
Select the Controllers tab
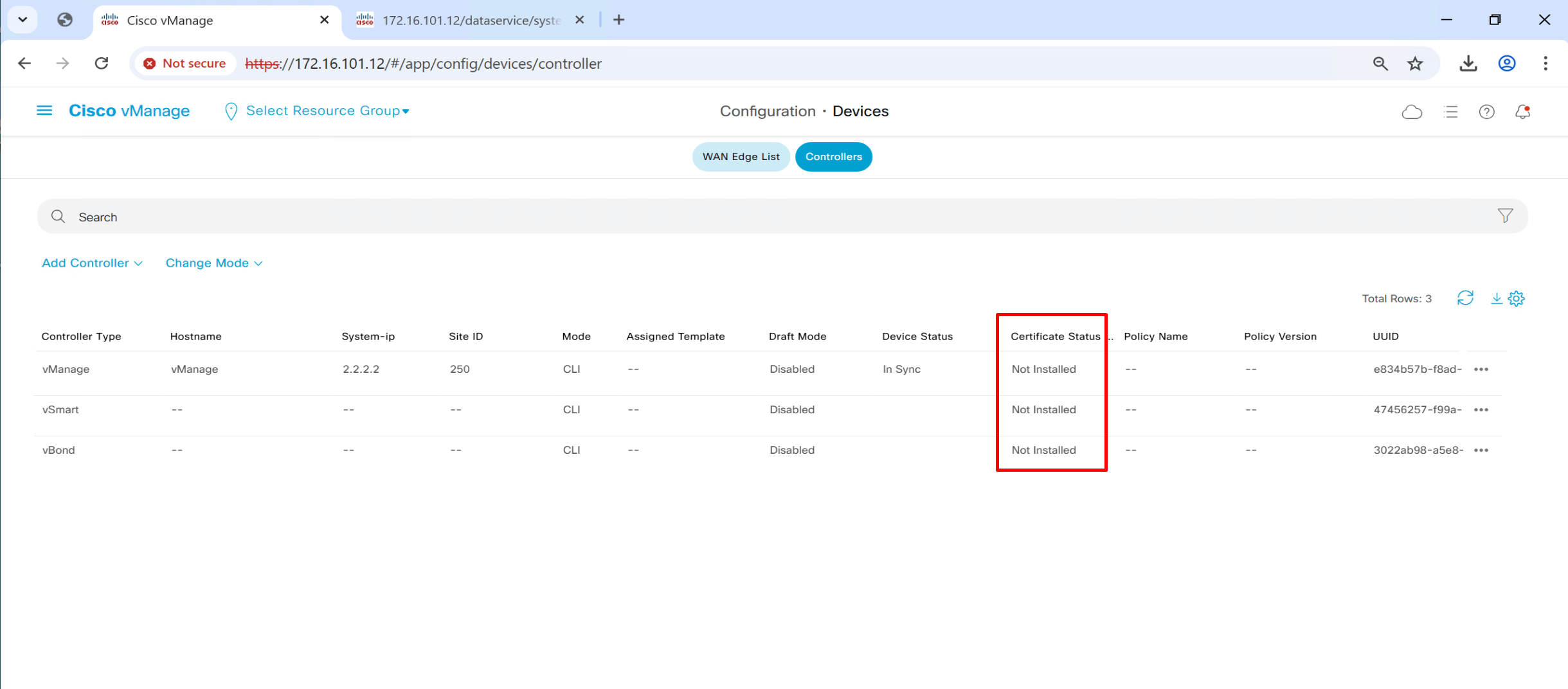click(x=833, y=157)
